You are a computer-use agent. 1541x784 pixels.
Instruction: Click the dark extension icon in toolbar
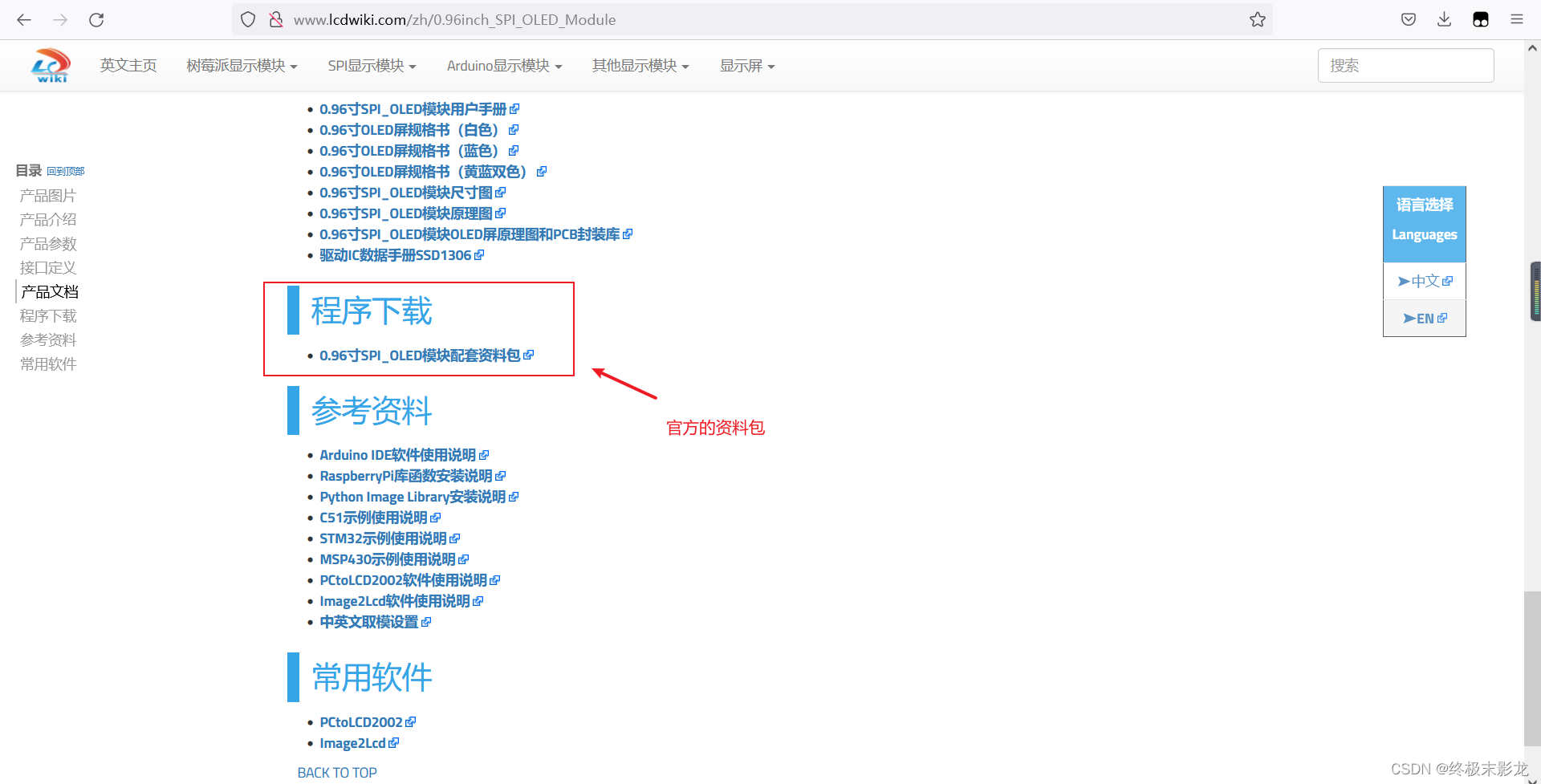point(1481,19)
